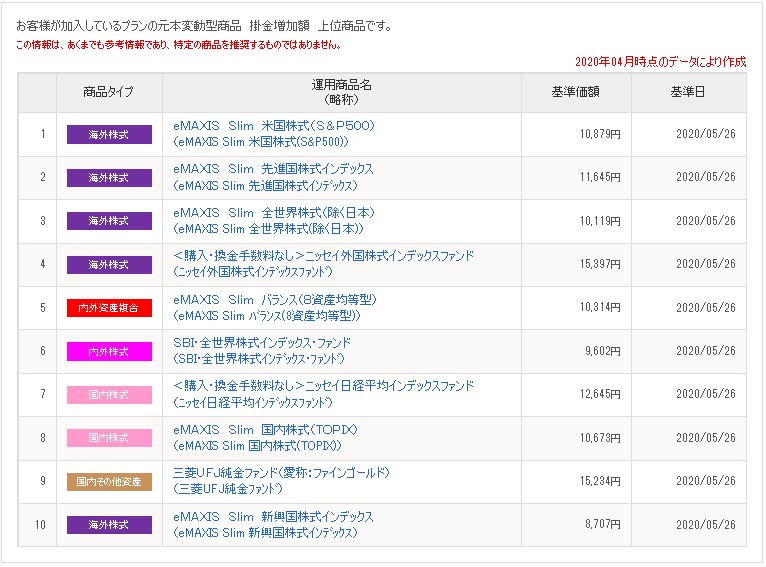Click 国内株式 badge in row 7

[109, 395]
